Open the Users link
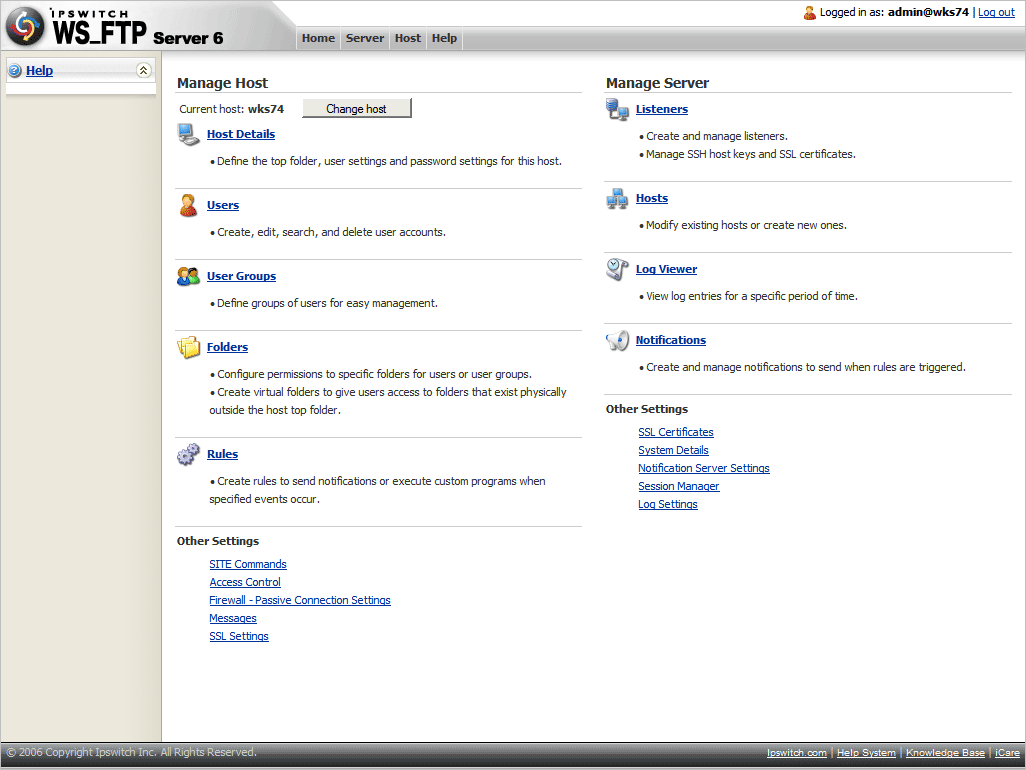This screenshot has height=770, width=1026. [223, 205]
